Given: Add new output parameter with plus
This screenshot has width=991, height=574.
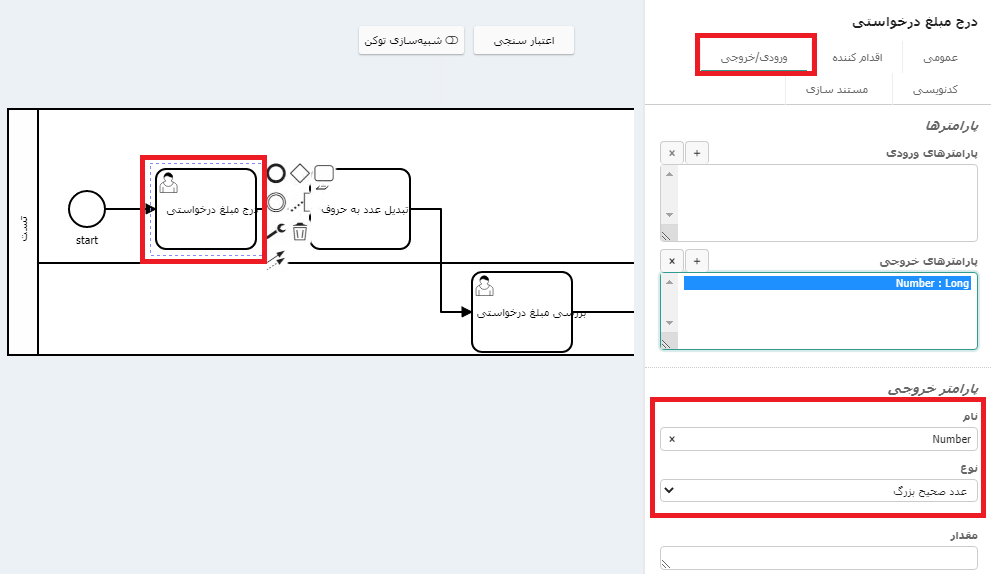Looking at the screenshot, I should click(697, 260).
